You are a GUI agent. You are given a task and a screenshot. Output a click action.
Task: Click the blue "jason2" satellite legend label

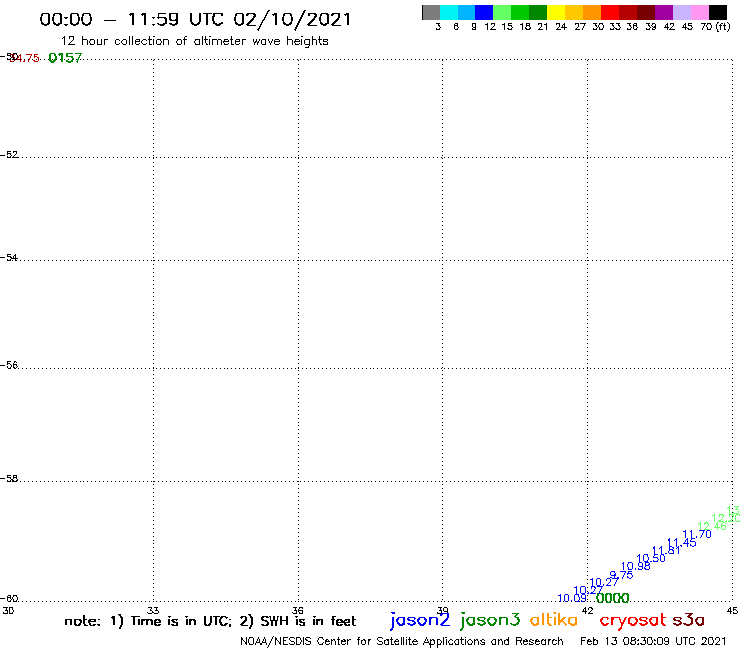click(x=420, y=620)
